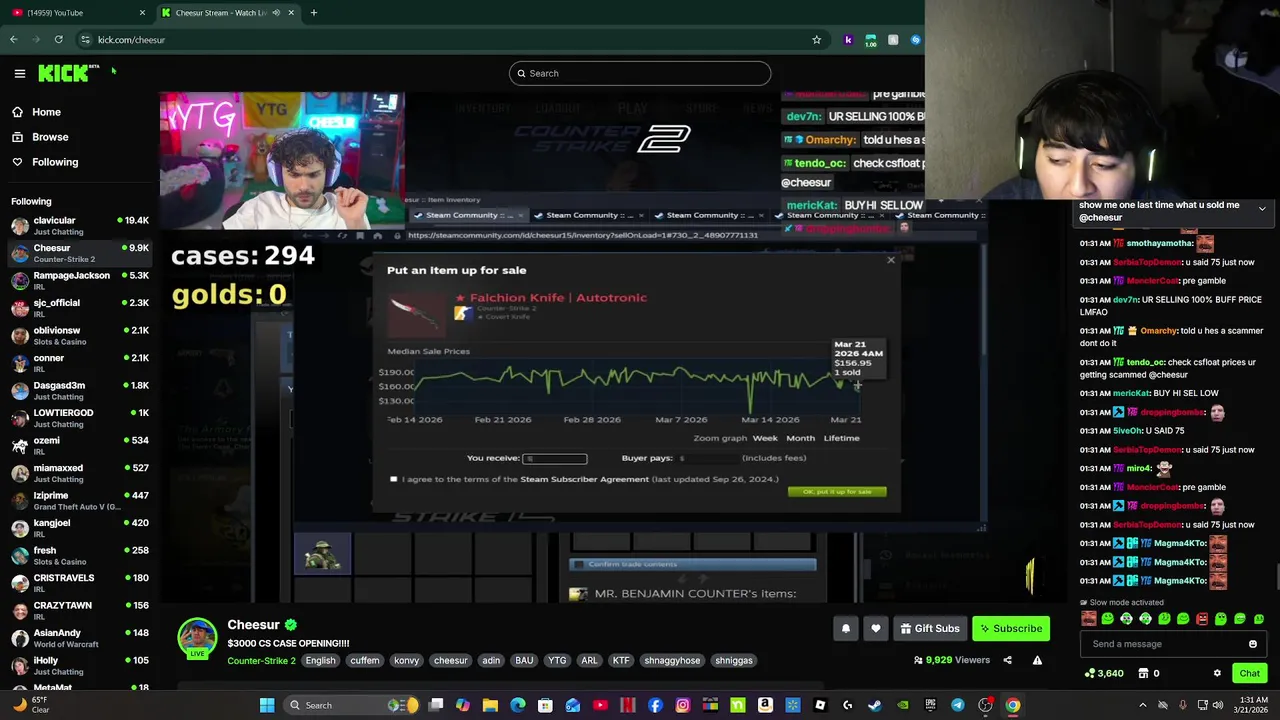Click the notification bell for Cheesur
Image resolution: width=1280 pixels, height=720 pixels.
click(x=846, y=628)
